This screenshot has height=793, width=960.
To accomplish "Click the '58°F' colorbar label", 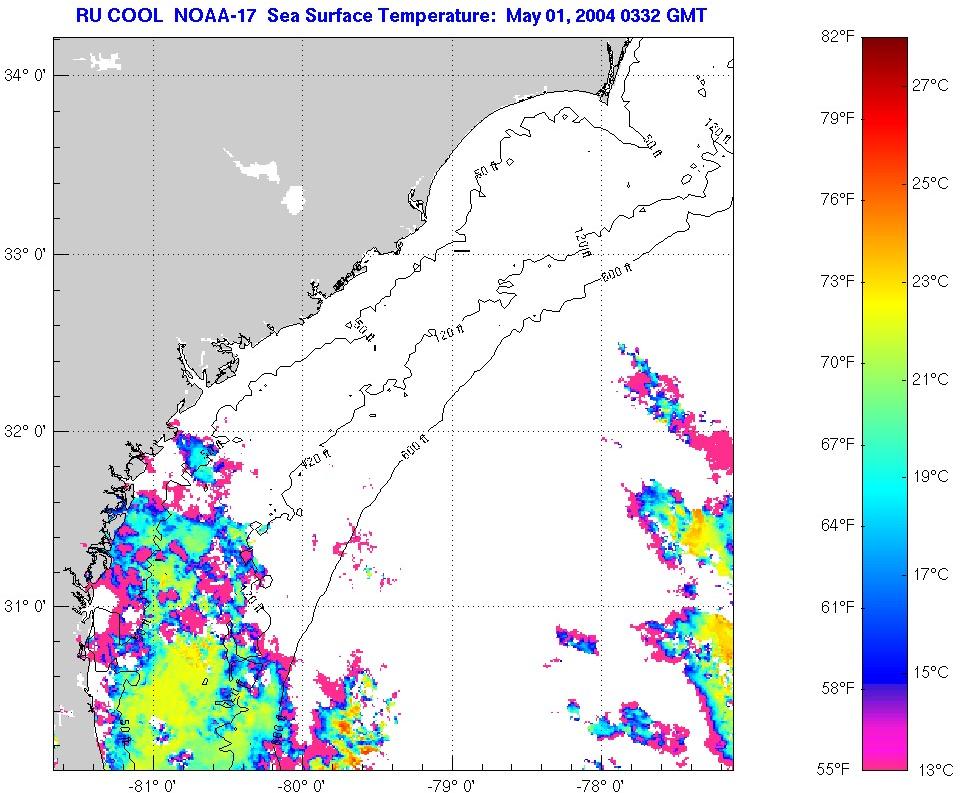I will point(838,688).
